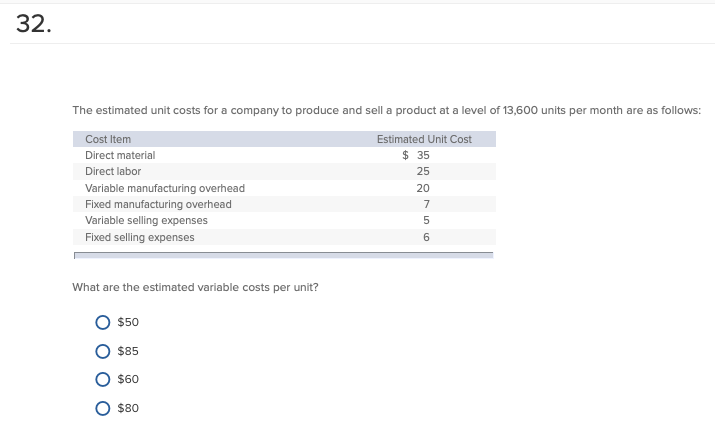The image size is (715, 436).
Task: Select the Direct material row label
Action: [x=120, y=156]
